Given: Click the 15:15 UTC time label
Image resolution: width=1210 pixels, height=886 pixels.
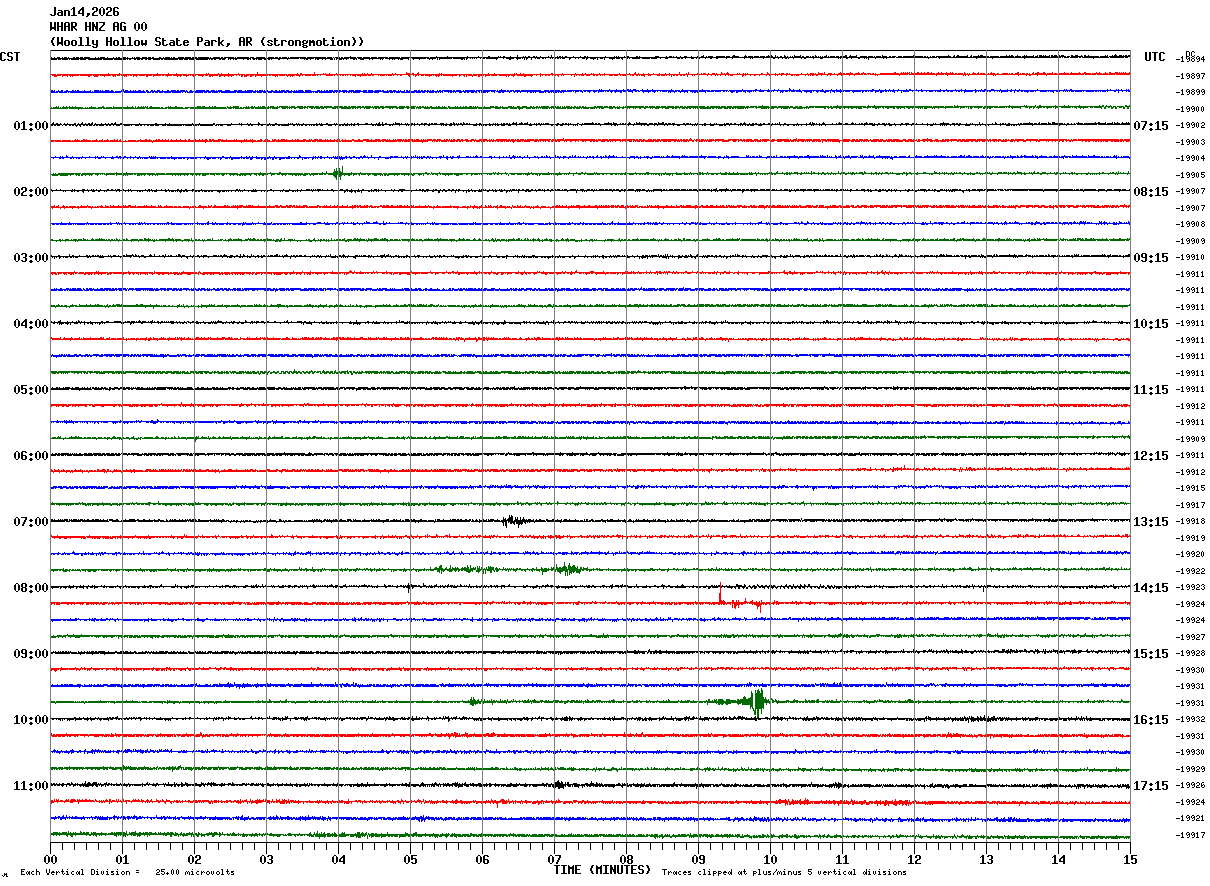Looking at the screenshot, I should pyautogui.click(x=1151, y=654).
